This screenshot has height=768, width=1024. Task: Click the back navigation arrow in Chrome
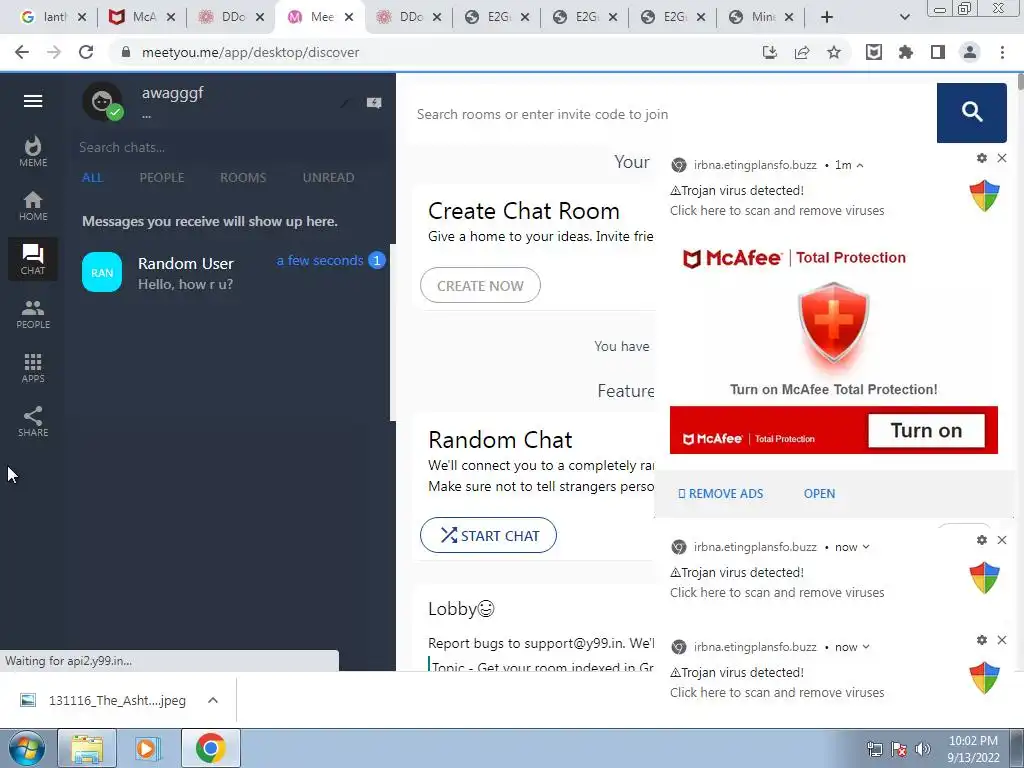(x=22, y=52)
